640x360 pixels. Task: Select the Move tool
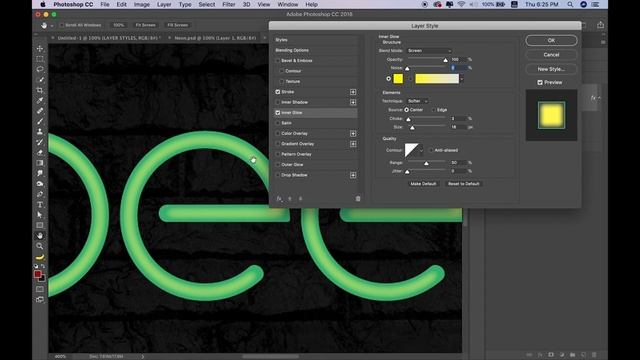point(40,49)
